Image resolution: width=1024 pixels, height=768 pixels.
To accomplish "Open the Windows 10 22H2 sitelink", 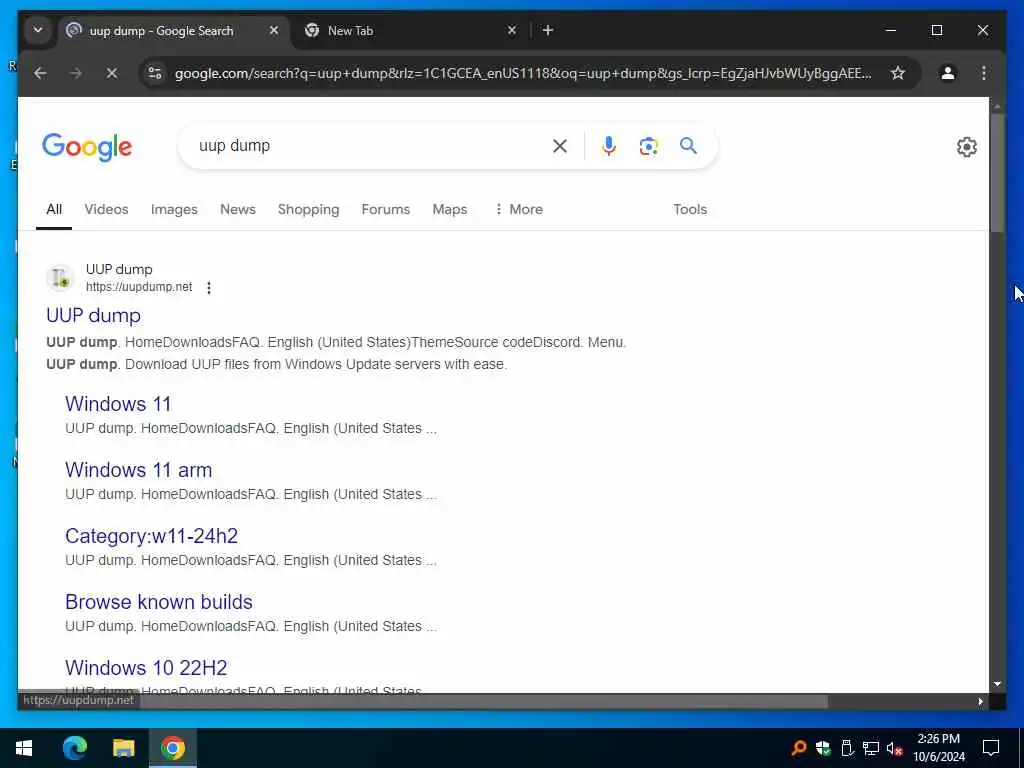I will tap(146, 667).
